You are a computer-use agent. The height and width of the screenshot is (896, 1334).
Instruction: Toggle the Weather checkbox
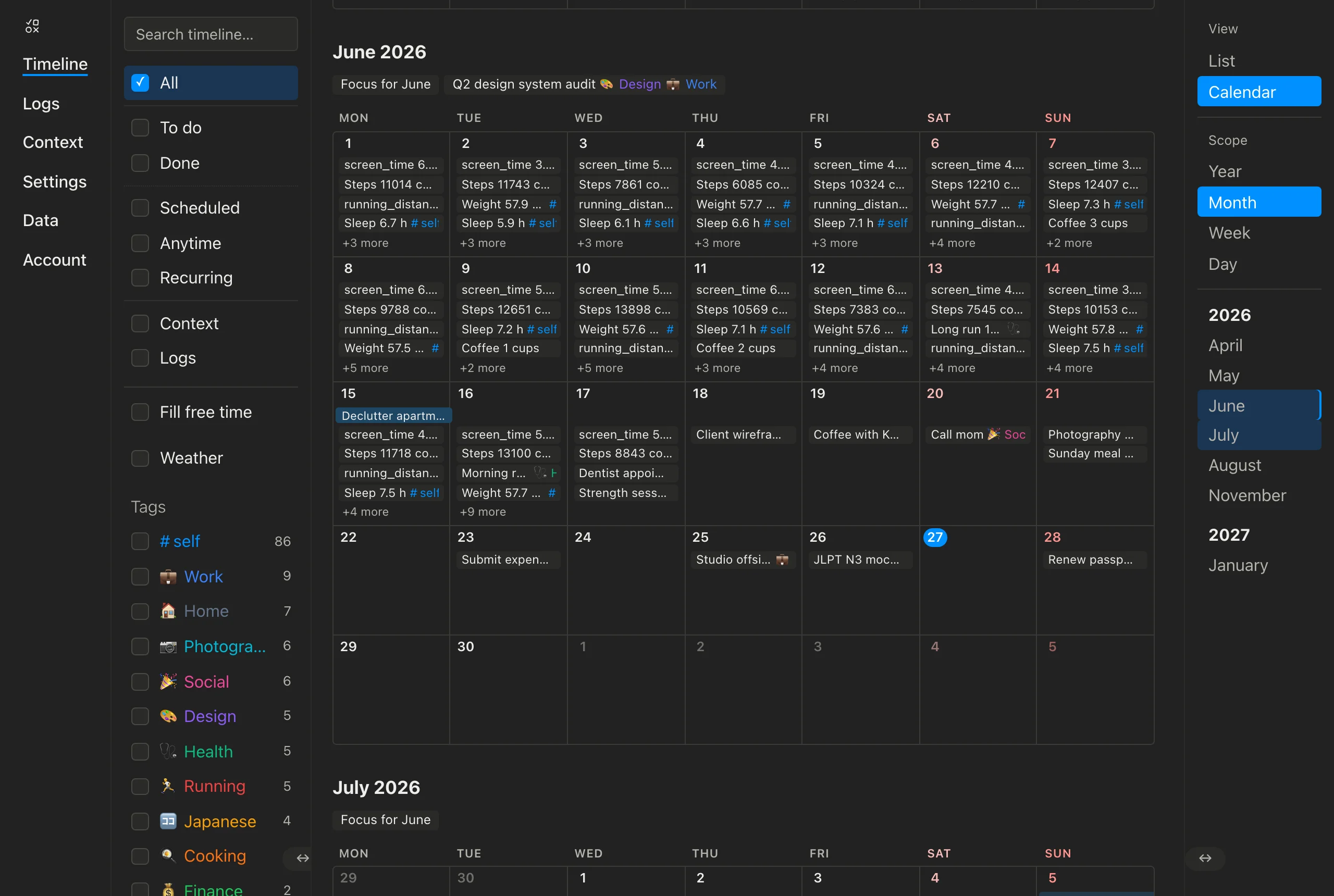point(140,458)
